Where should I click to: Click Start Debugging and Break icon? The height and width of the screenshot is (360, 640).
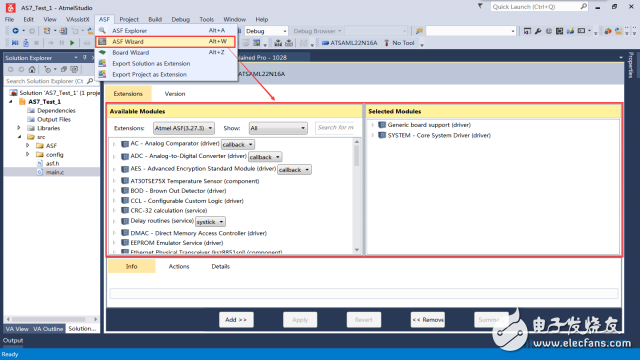(x=15, y=43)
